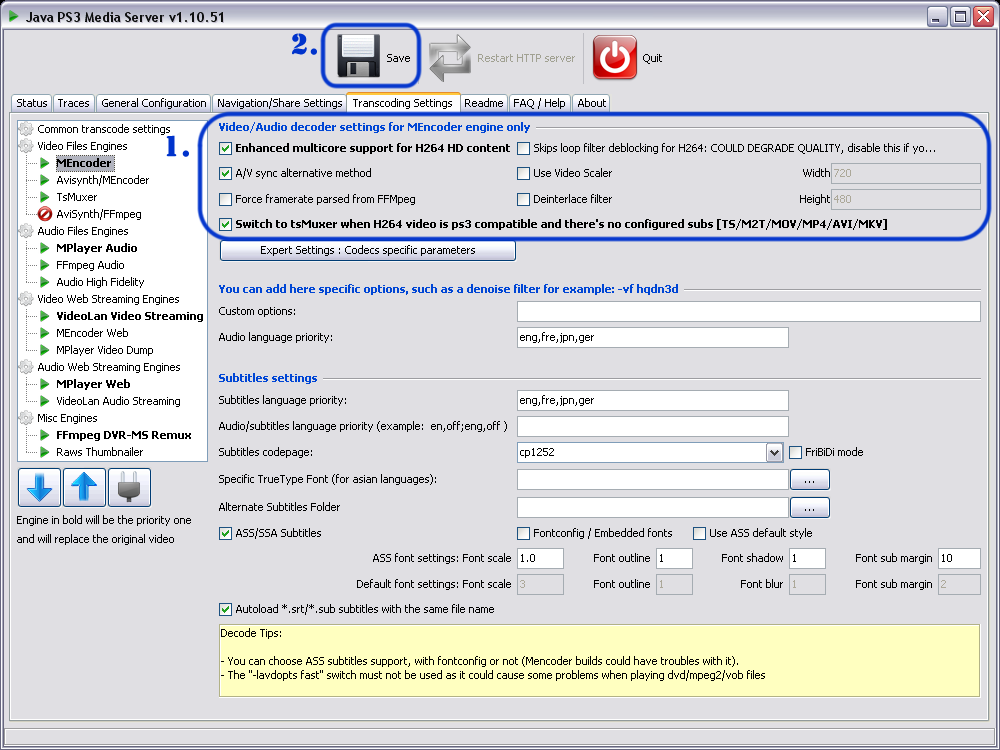This screenshot has width=1000, height=750.
Task: Click the gear icon beside Audio Files Engines
Action: pos(26,231)
